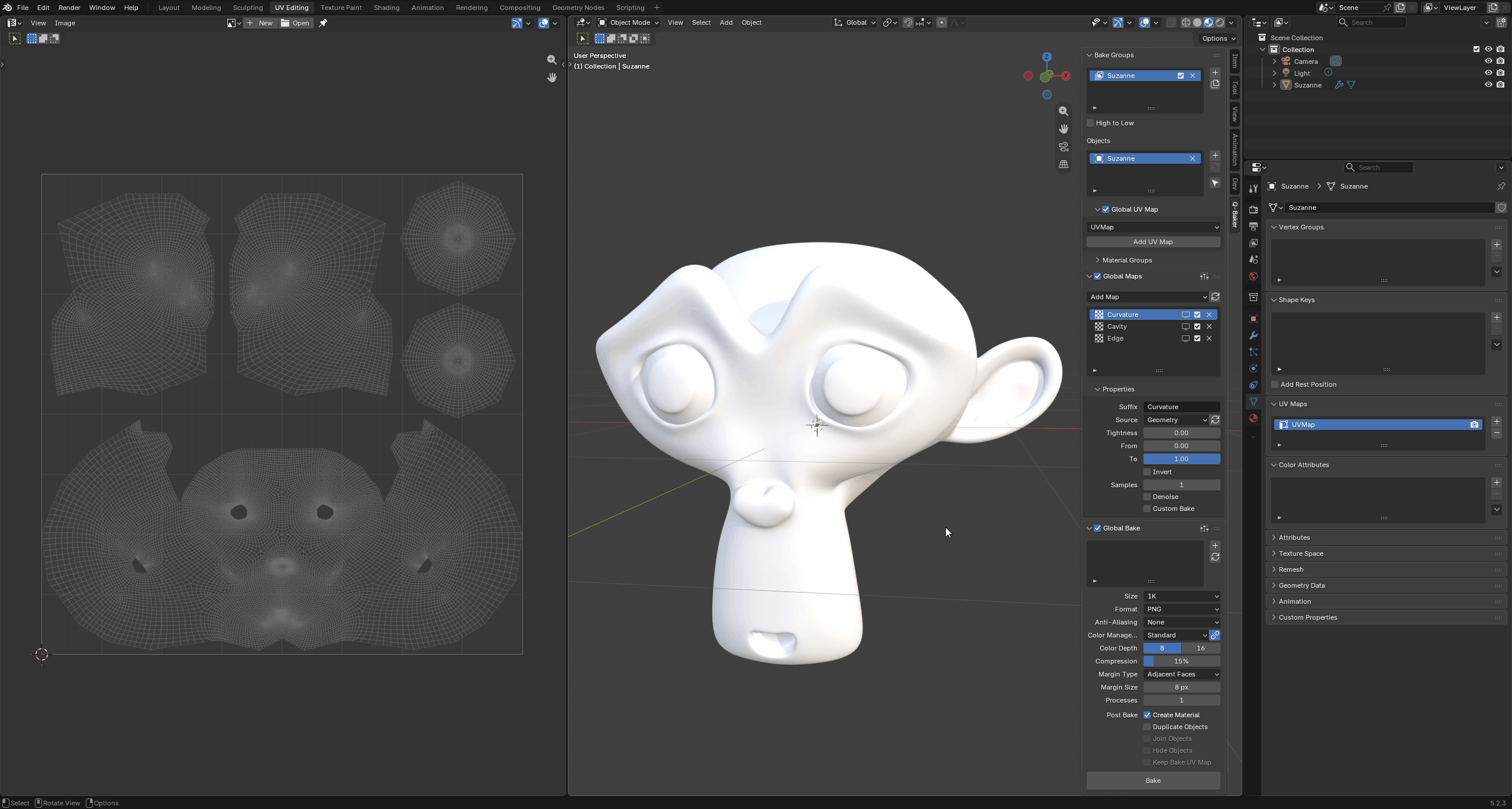Click the Compression 15% slider

[x=1181, y=661]
